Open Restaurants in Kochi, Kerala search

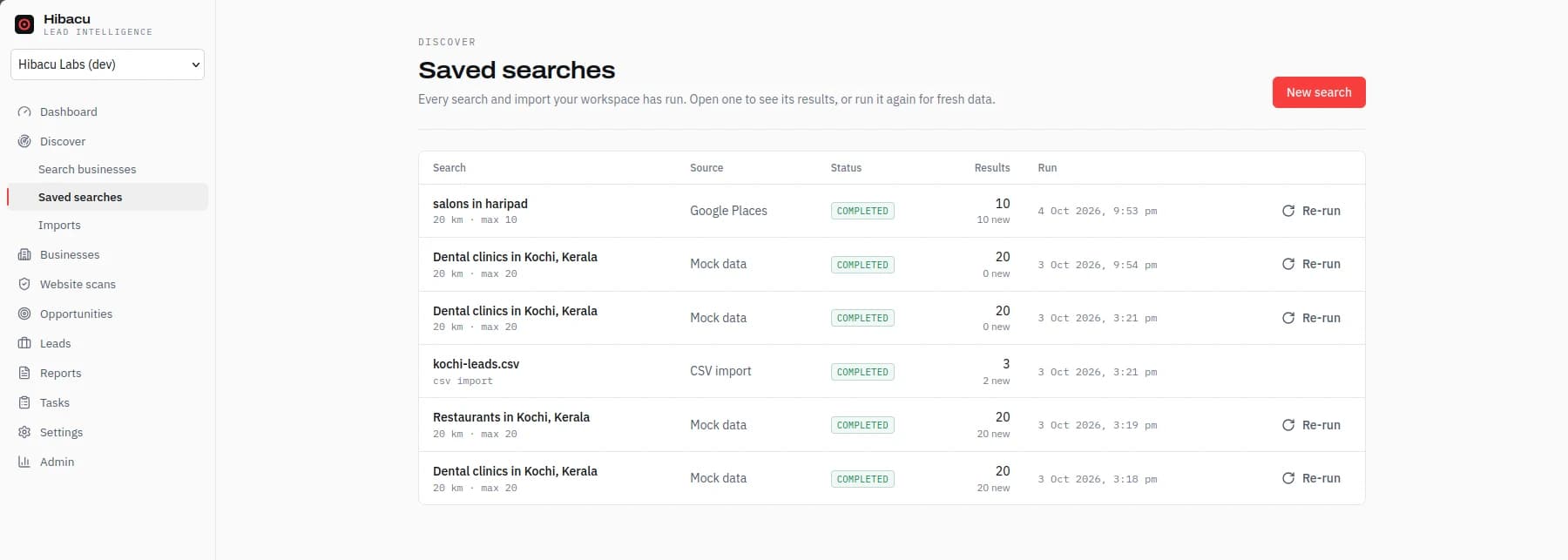[511, 417]
